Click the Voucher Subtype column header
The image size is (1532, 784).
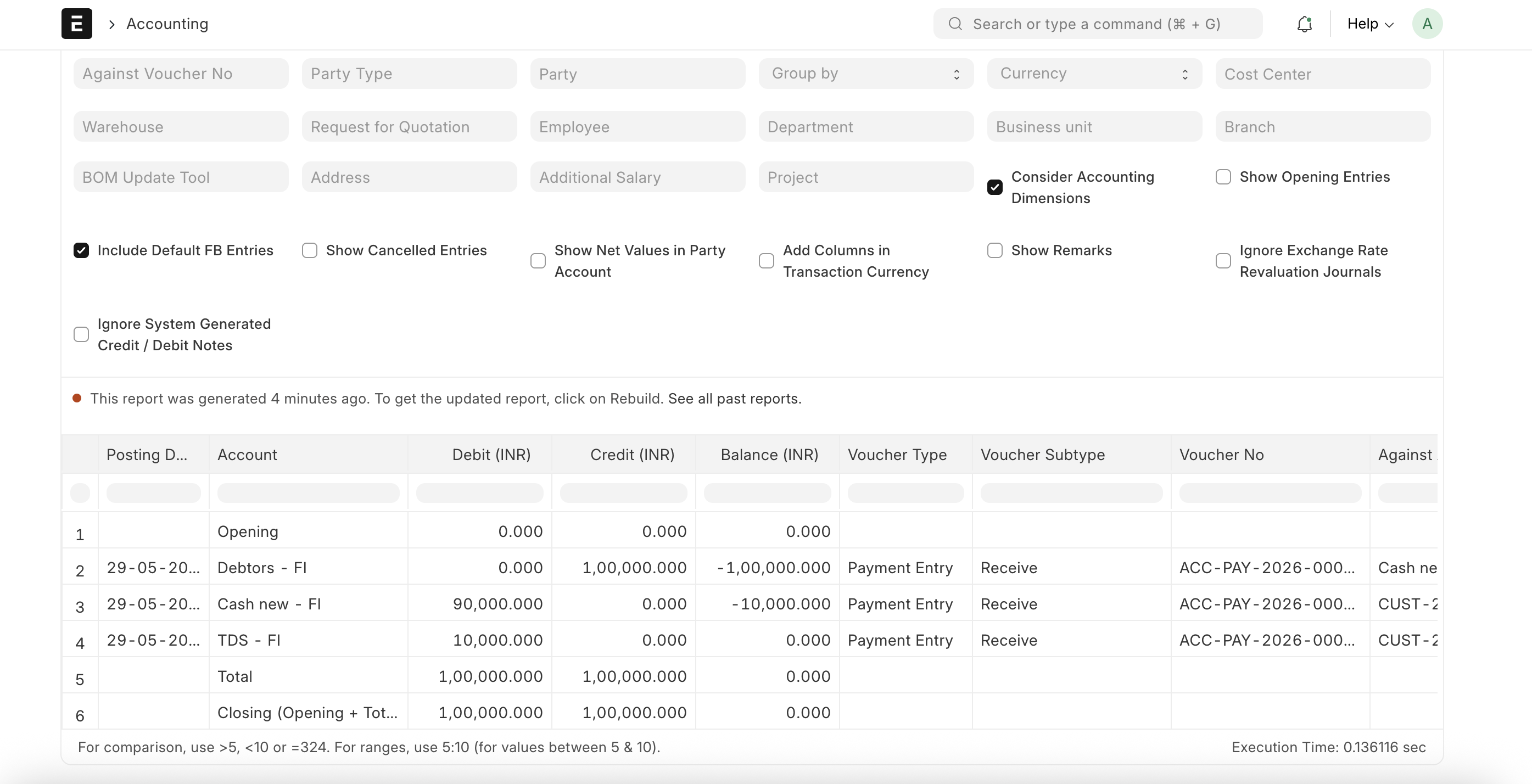tap(1072, 455)
